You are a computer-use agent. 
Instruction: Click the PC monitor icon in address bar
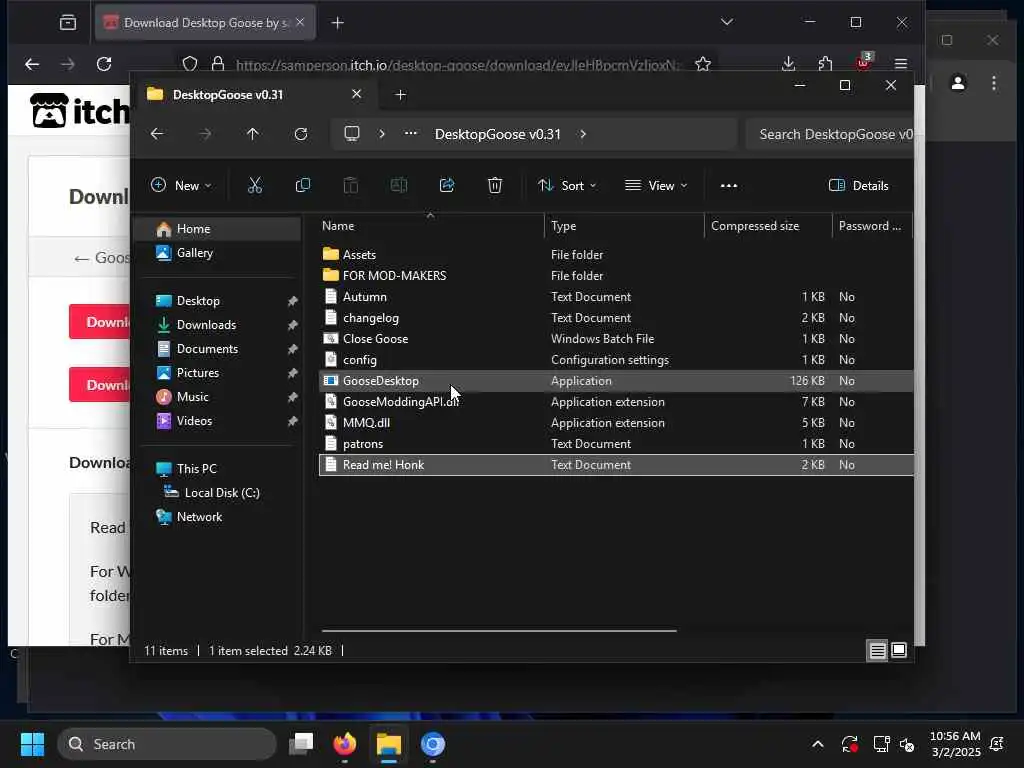tap(352, 134)
